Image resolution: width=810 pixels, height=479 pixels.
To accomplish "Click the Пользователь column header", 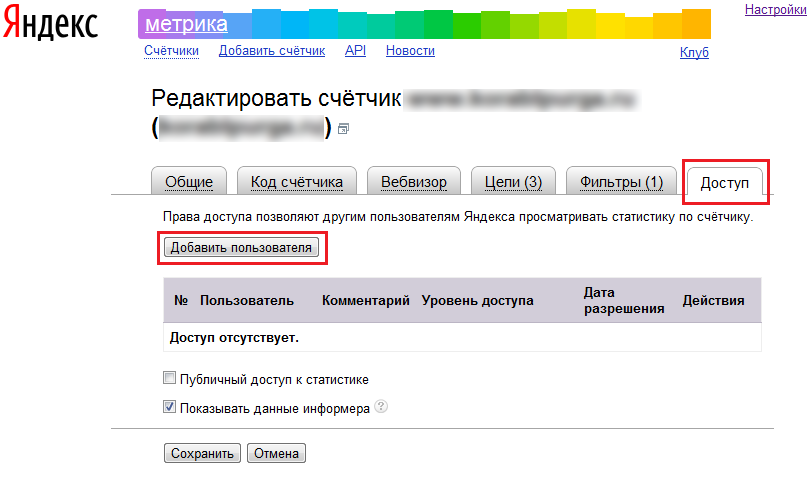I will pos(247,301).
